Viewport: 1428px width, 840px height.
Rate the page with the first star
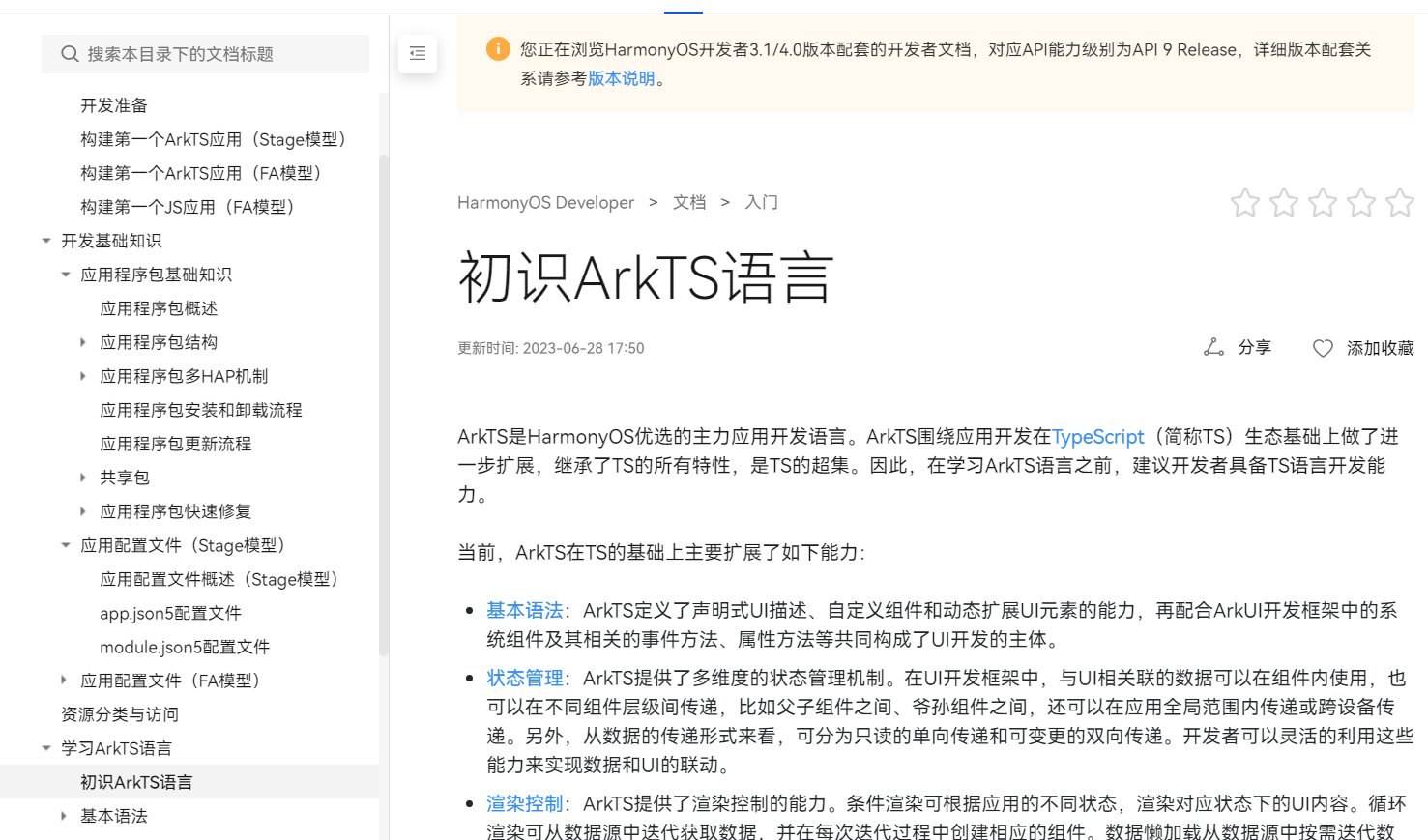pos(1245,202)
